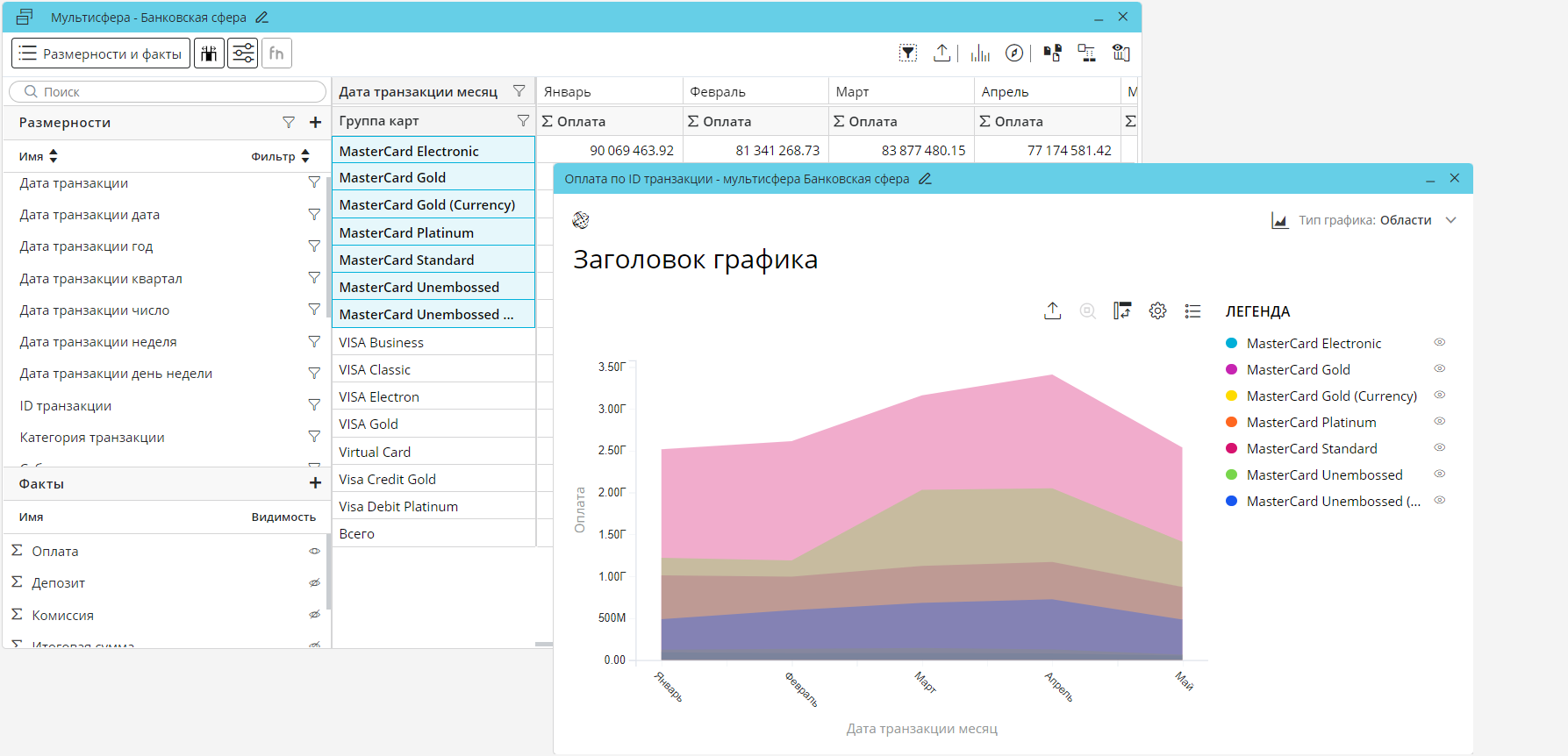Edit chart window title with pencil icon

pos(925,179)
